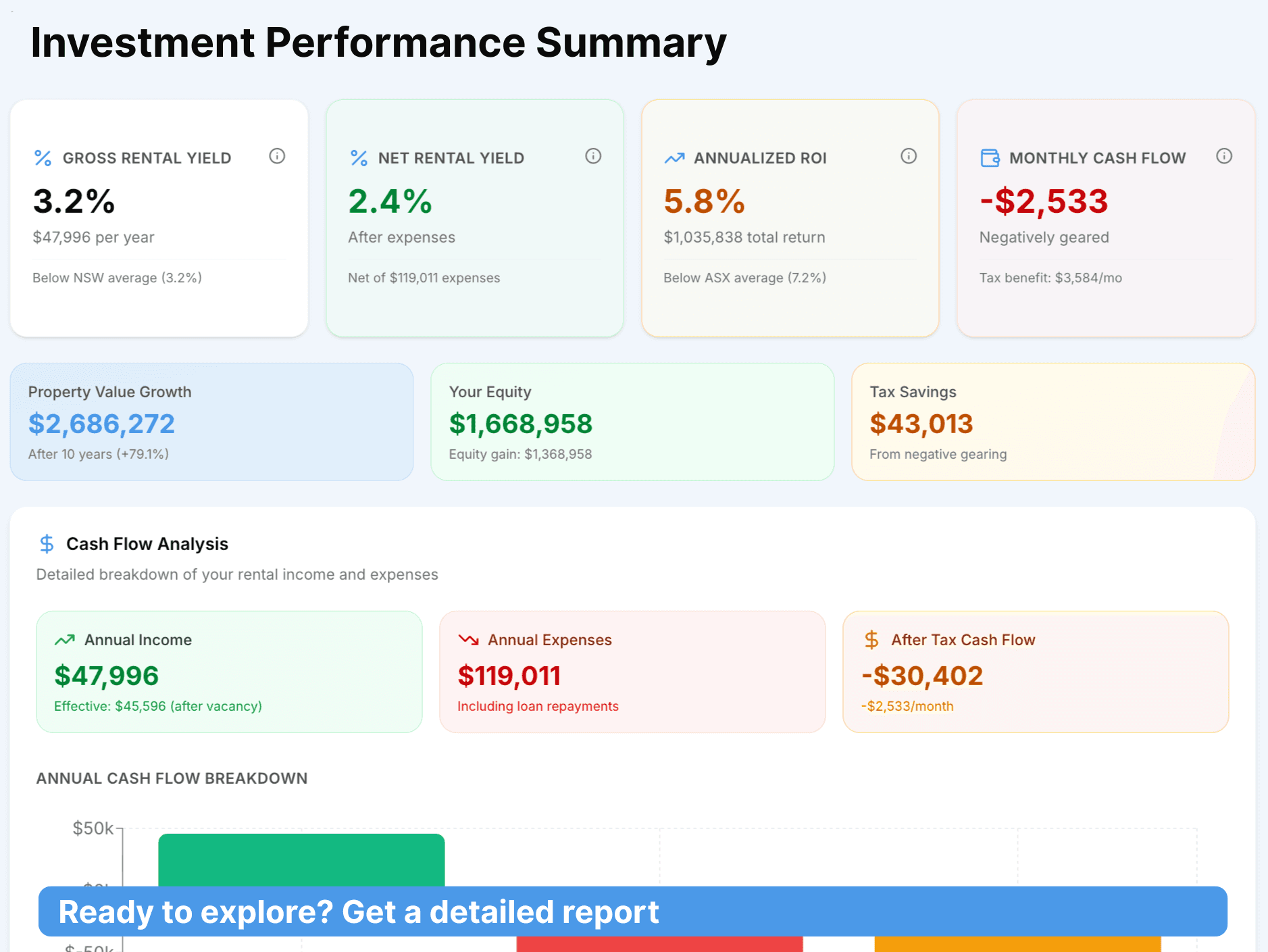
Task: Open the Tax Savings card
Action: pyautogui.click(x=1053, y=422)
